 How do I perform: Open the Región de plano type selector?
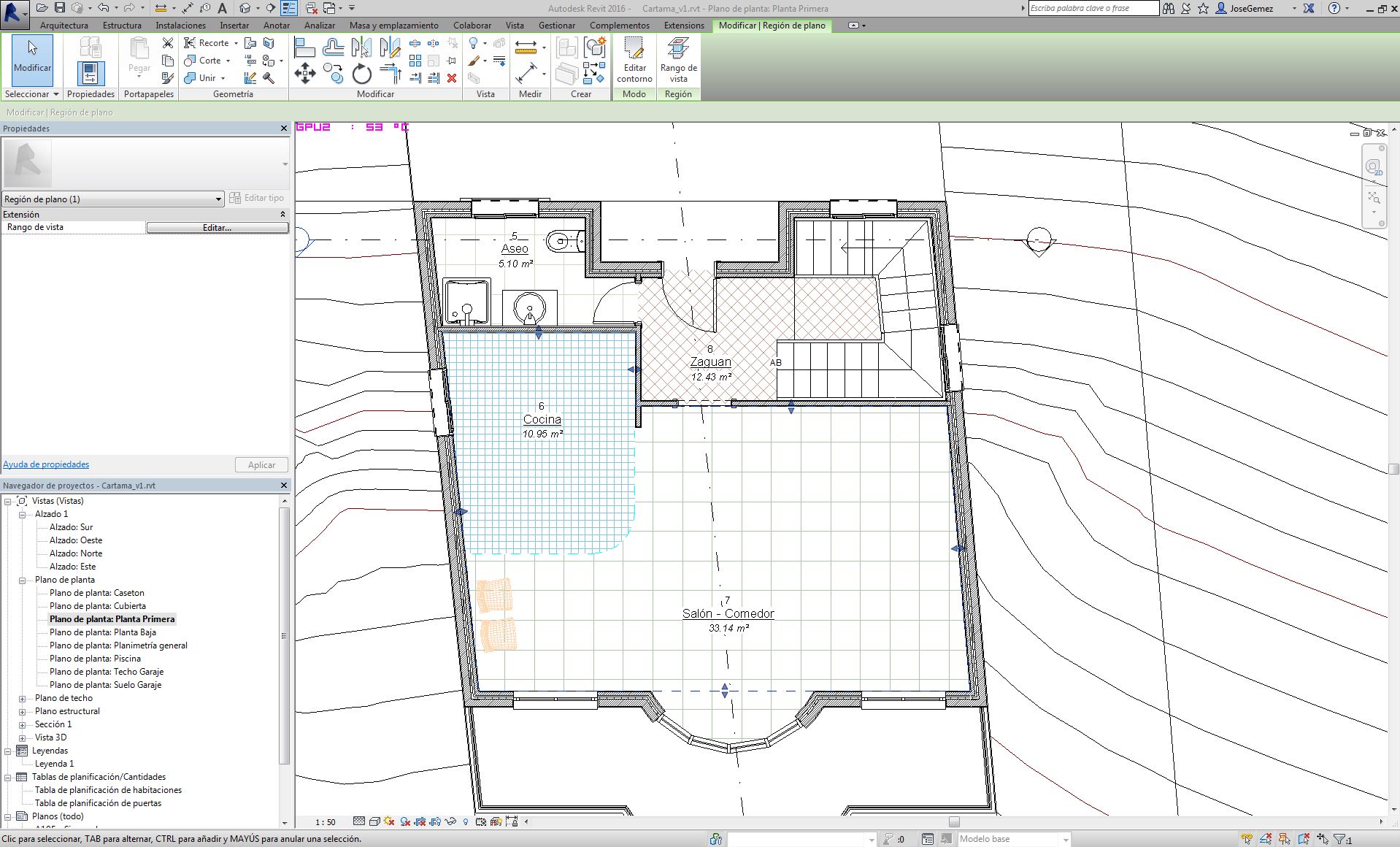(x=112, y=199)
